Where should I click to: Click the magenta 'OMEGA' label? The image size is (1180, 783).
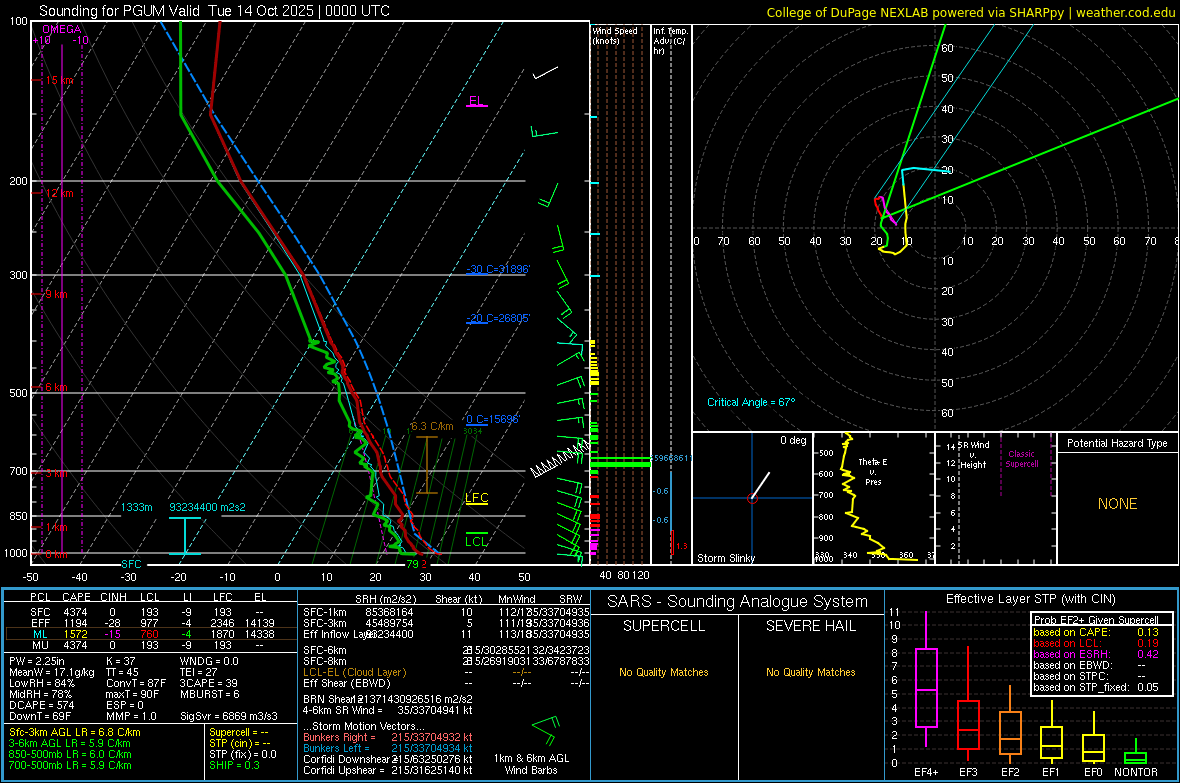click(x=62, y=29)
